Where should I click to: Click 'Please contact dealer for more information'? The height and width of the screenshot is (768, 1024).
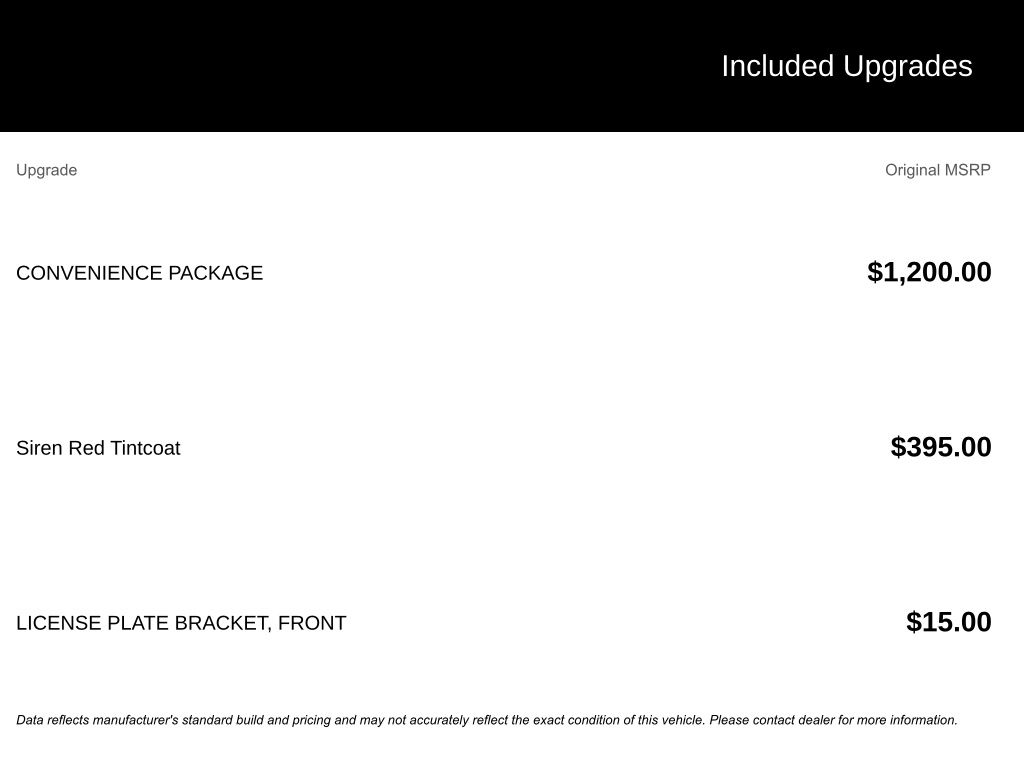pos(833,720)
